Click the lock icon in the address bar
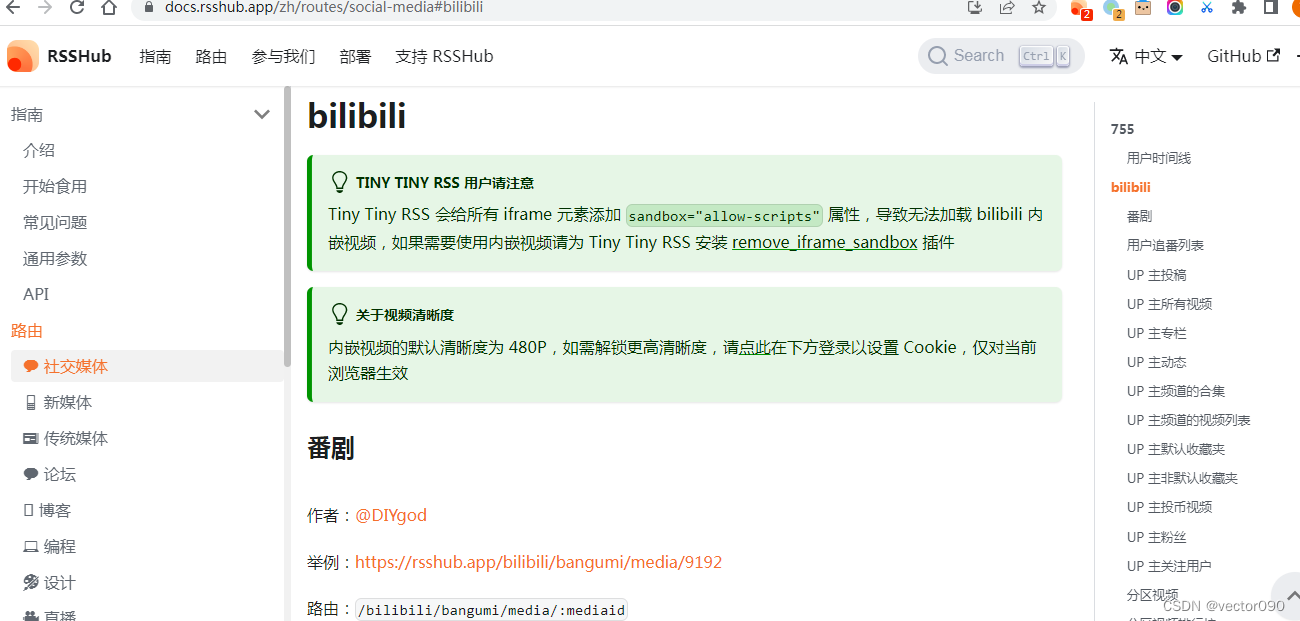Viewport: 1300px width, 621px height. [149, 7]
